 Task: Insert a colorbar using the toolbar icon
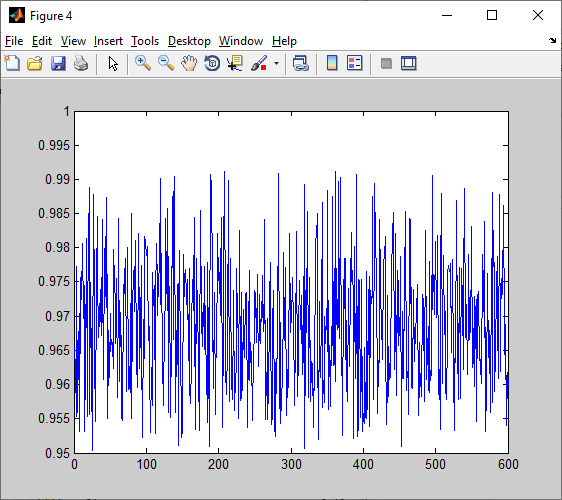(332, 63)
